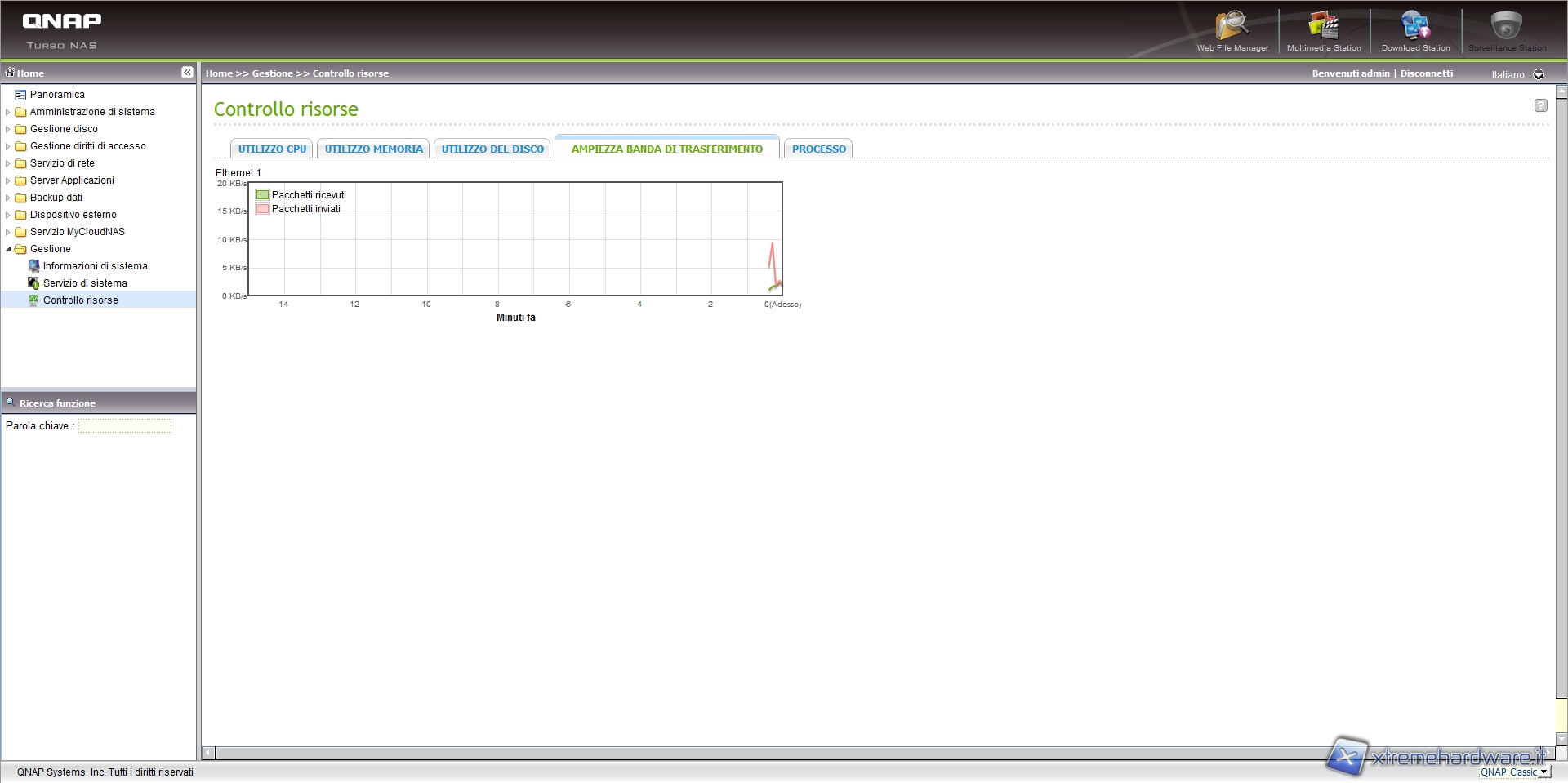Viewport: 1568px width, 783px height.
Task: Open the Italiano language dropdown
Action: [1539, 74]
